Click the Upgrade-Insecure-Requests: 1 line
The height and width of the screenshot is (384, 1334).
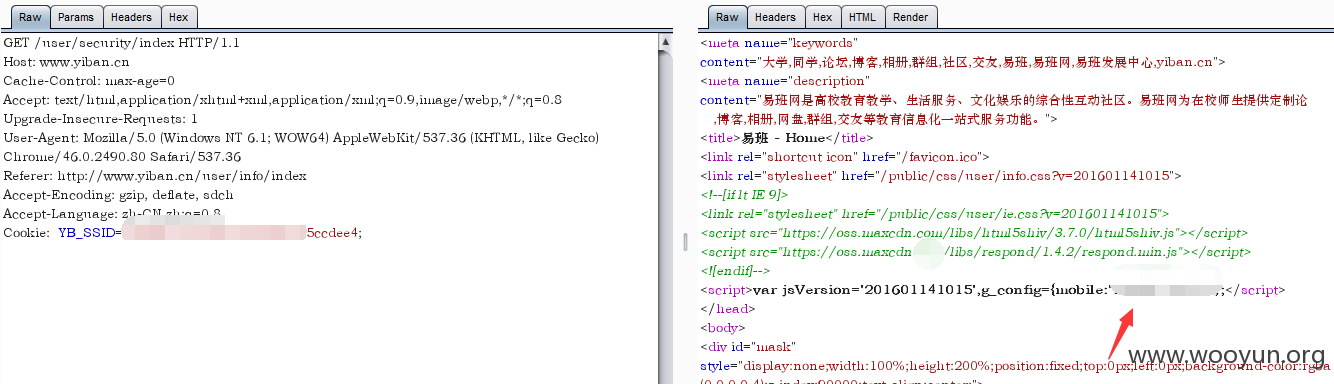[x=100, y=119]
